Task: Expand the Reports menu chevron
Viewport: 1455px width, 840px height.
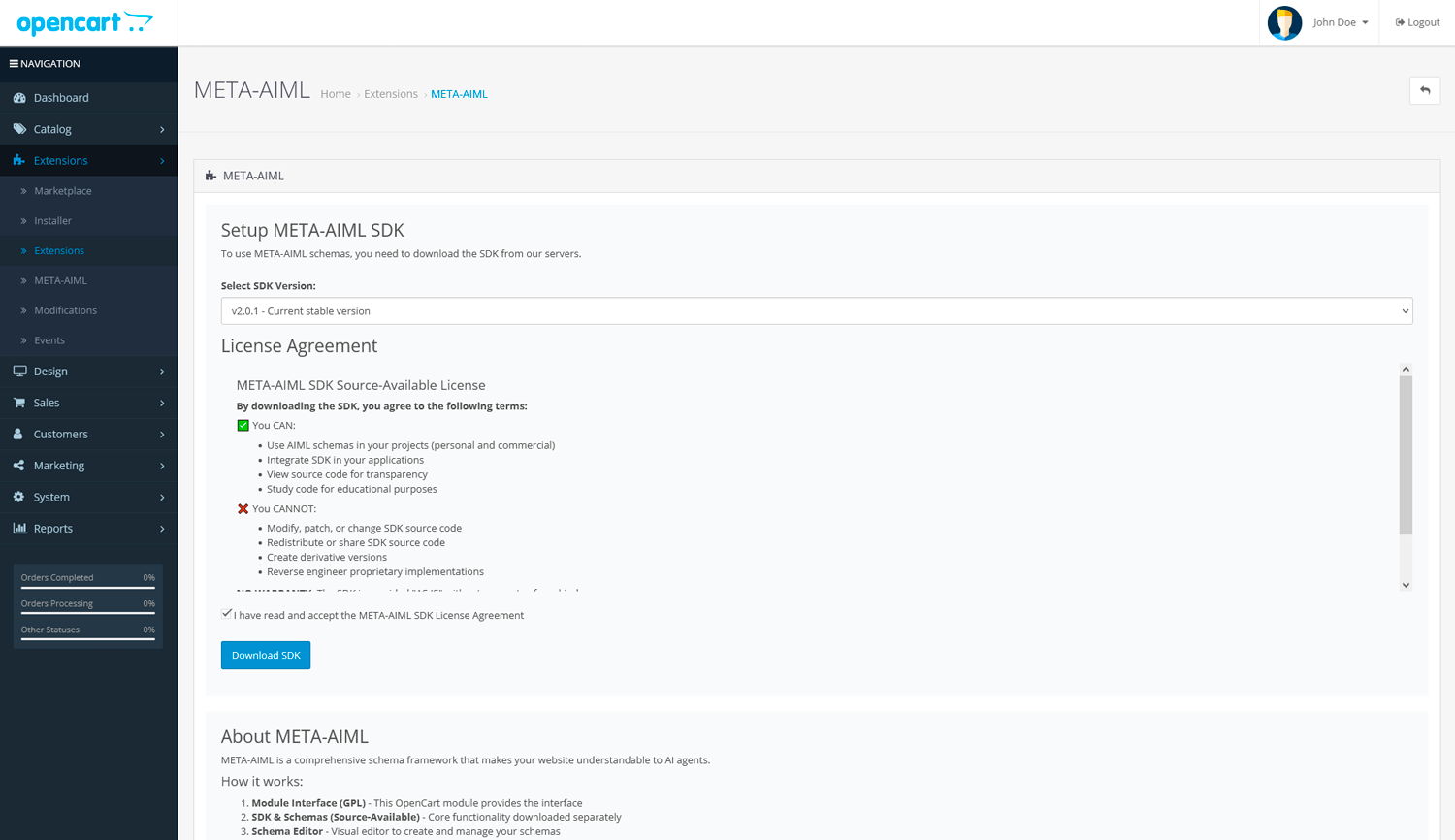Action: point(162,529)
